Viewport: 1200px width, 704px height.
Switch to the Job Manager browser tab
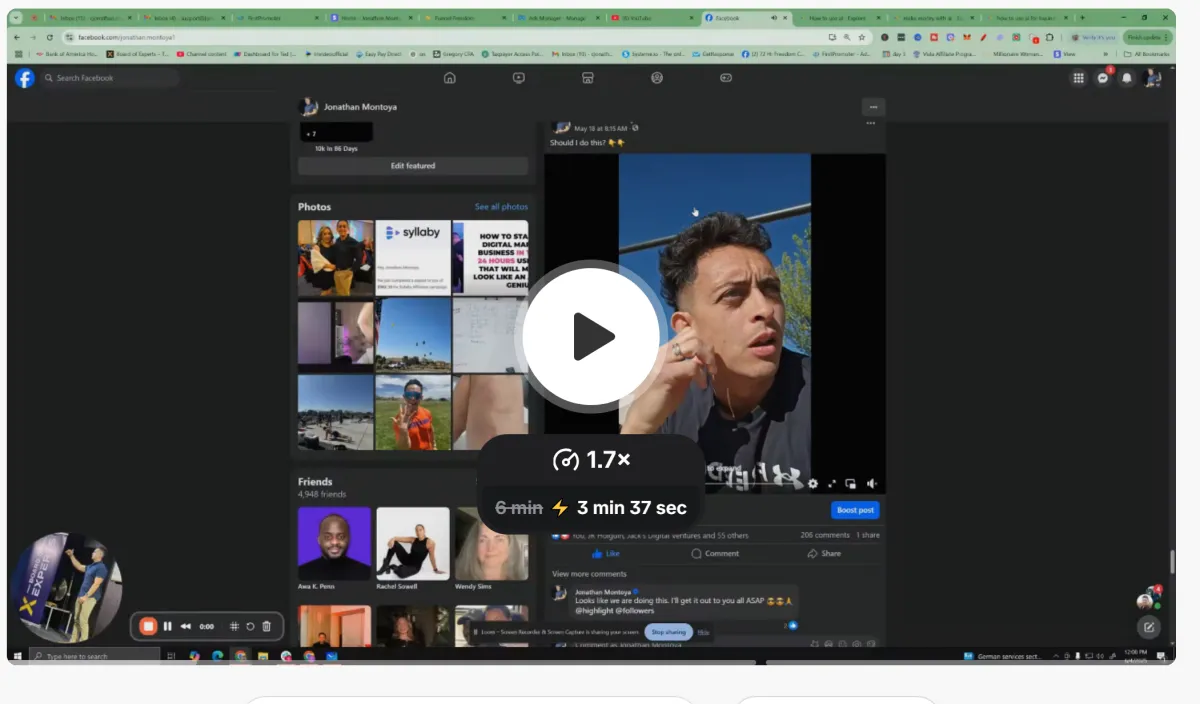click(558, 18)
